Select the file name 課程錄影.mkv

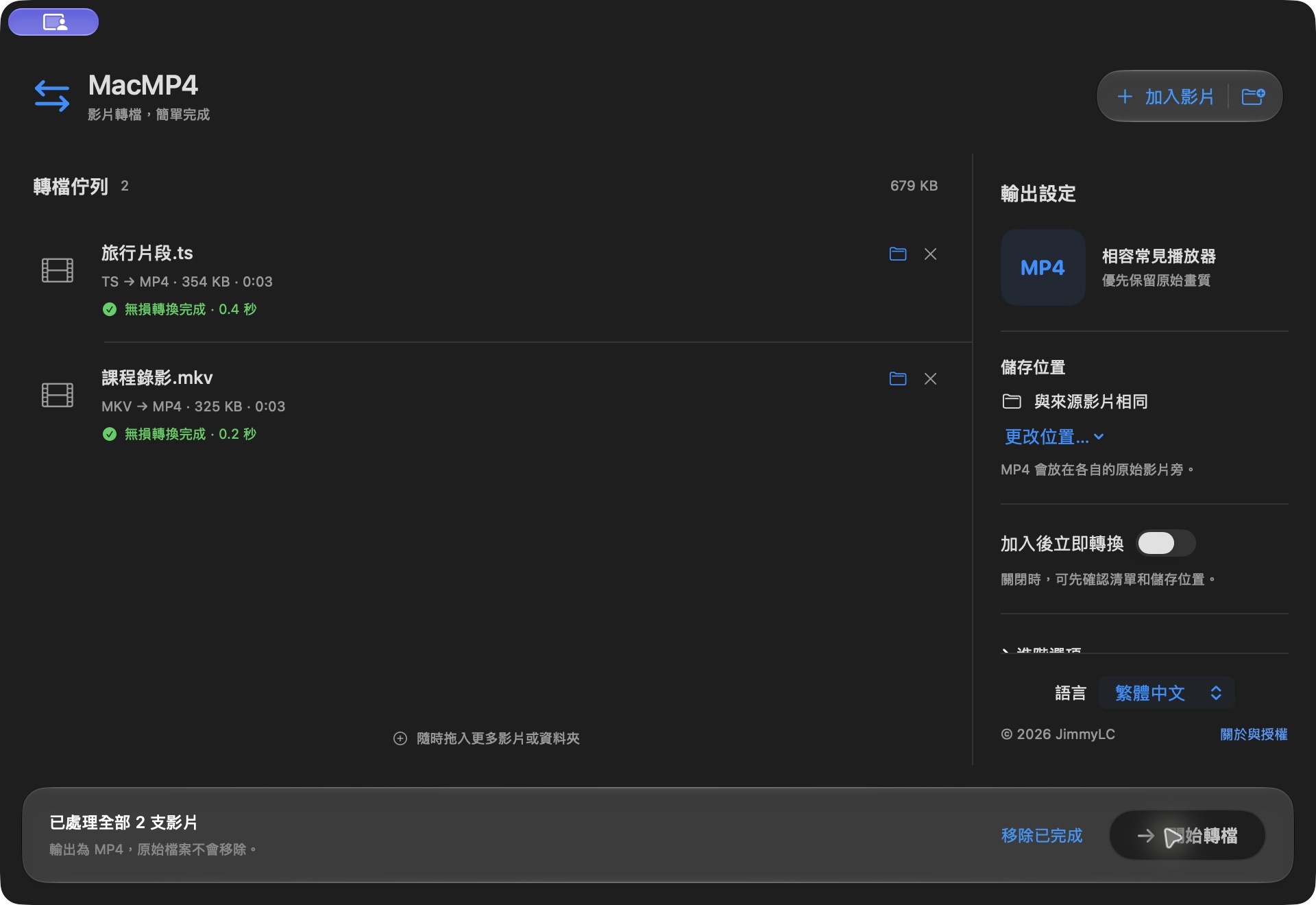point(157,378)
